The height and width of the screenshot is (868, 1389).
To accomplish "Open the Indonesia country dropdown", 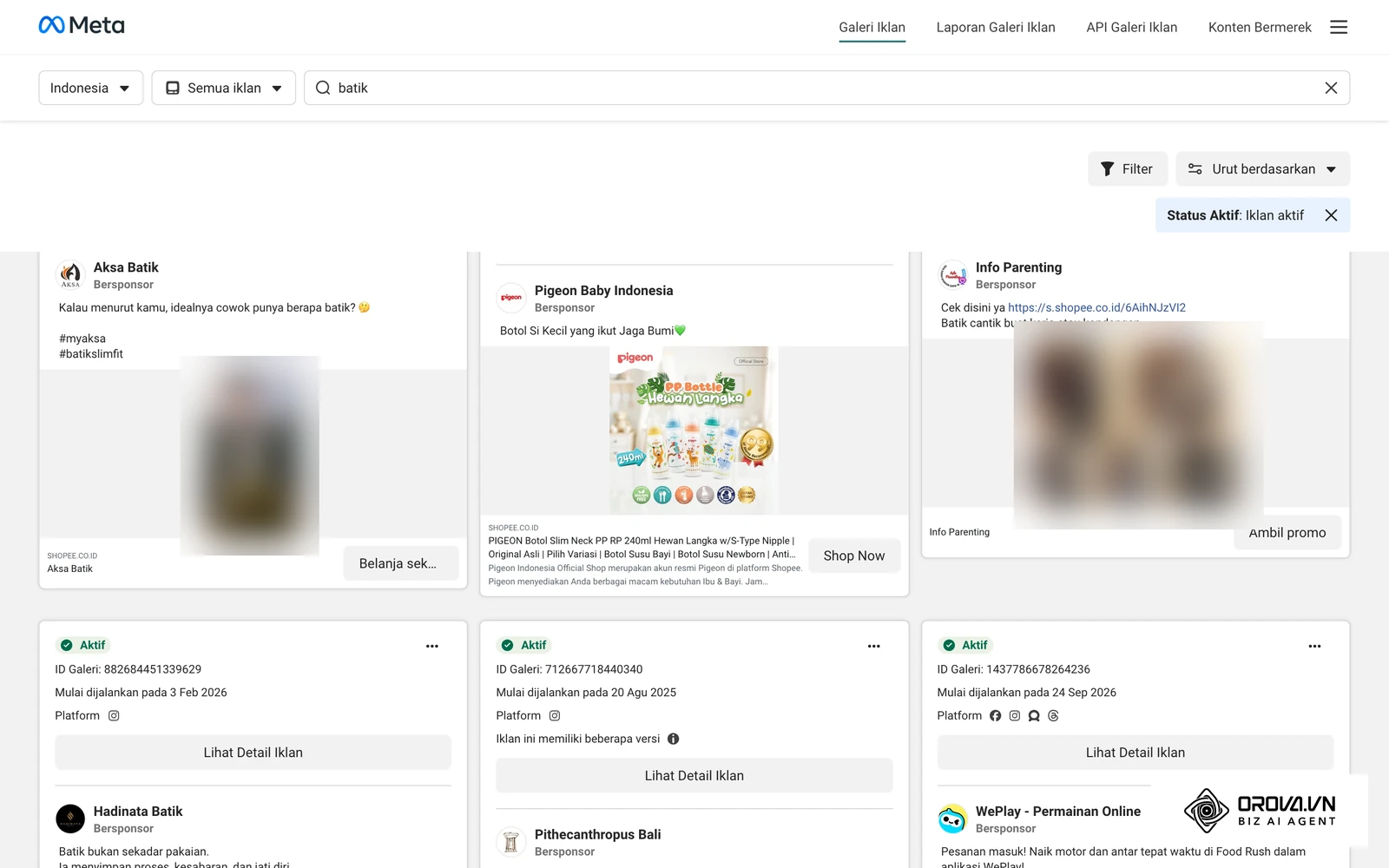I will point(91,88).
